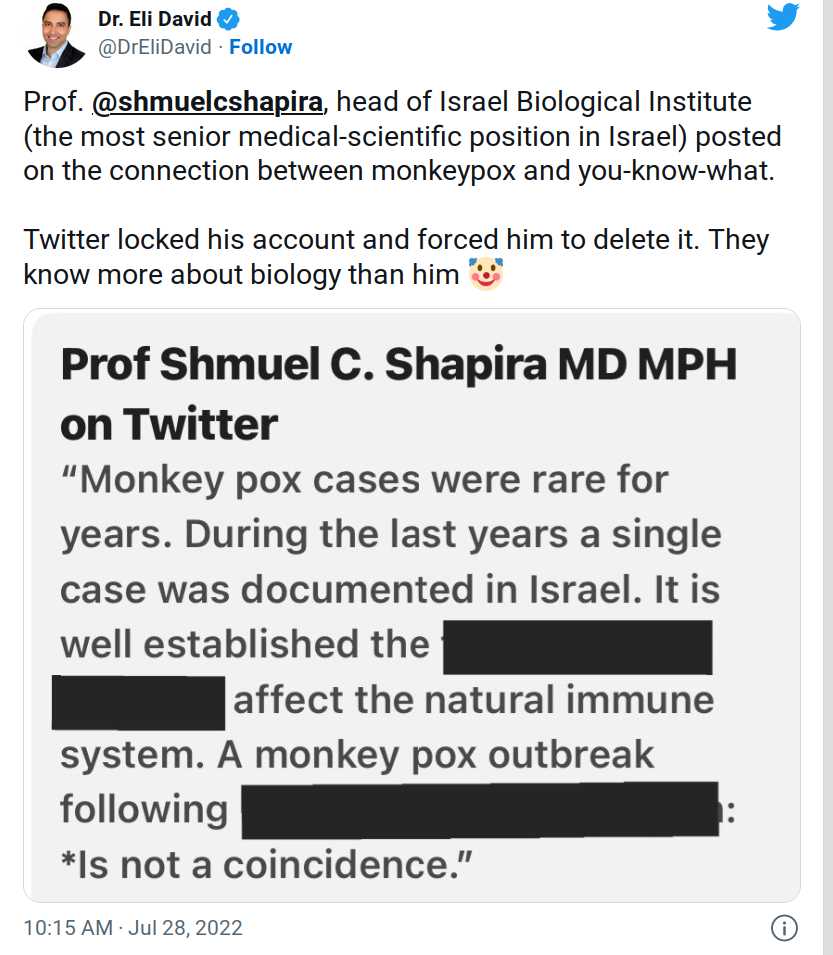Viewport: 833px width, 955px height.
Task: Open the tweet info circle icon
Action: [x=785, y=927]
